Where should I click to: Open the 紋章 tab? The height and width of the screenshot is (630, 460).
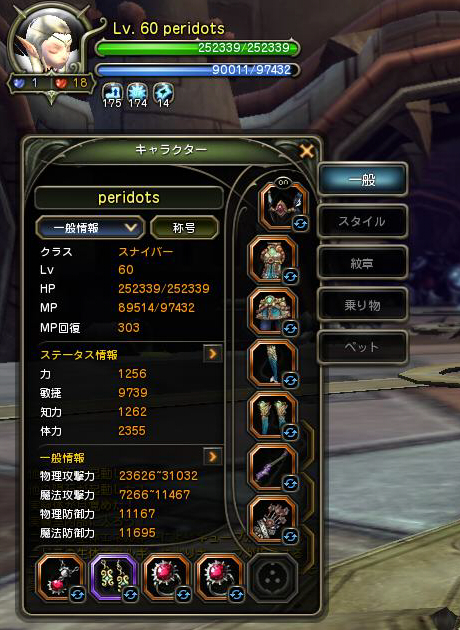(x=362, y=263)
